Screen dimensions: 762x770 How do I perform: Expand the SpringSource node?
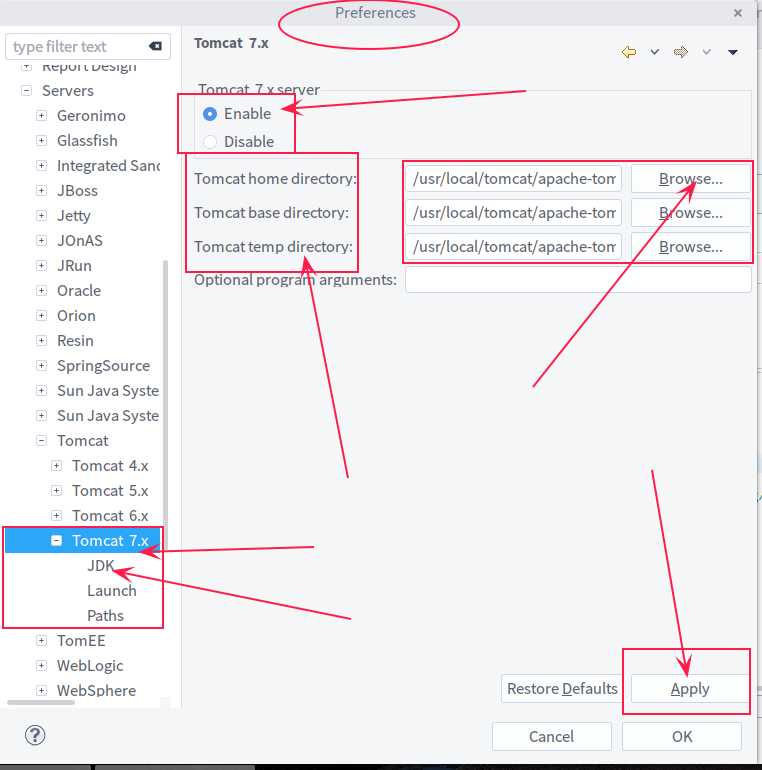(42, 366)
